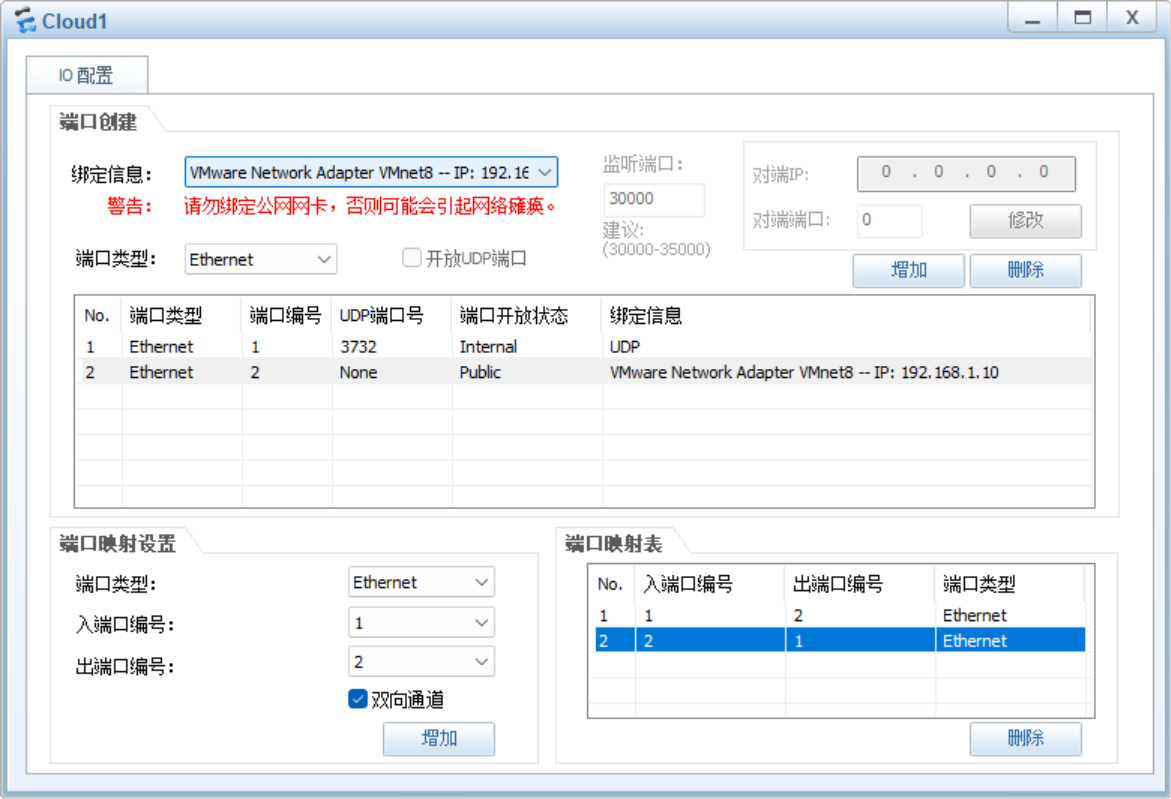Click 增加 button in 端口创建 section

tap(908, 270)
